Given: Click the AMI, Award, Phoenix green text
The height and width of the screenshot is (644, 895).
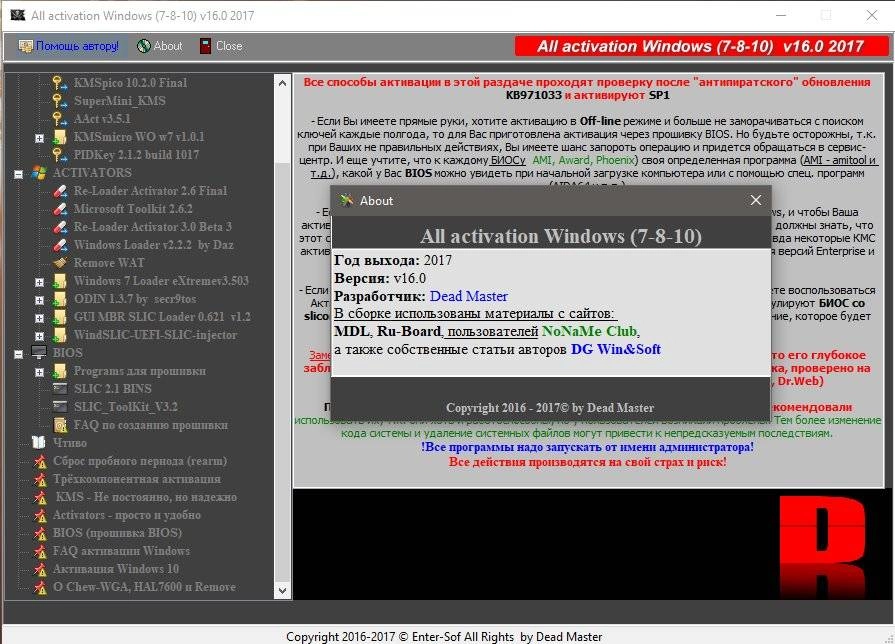Looking at the screenshot, I should pyautogui.click(x=583, y=160).
